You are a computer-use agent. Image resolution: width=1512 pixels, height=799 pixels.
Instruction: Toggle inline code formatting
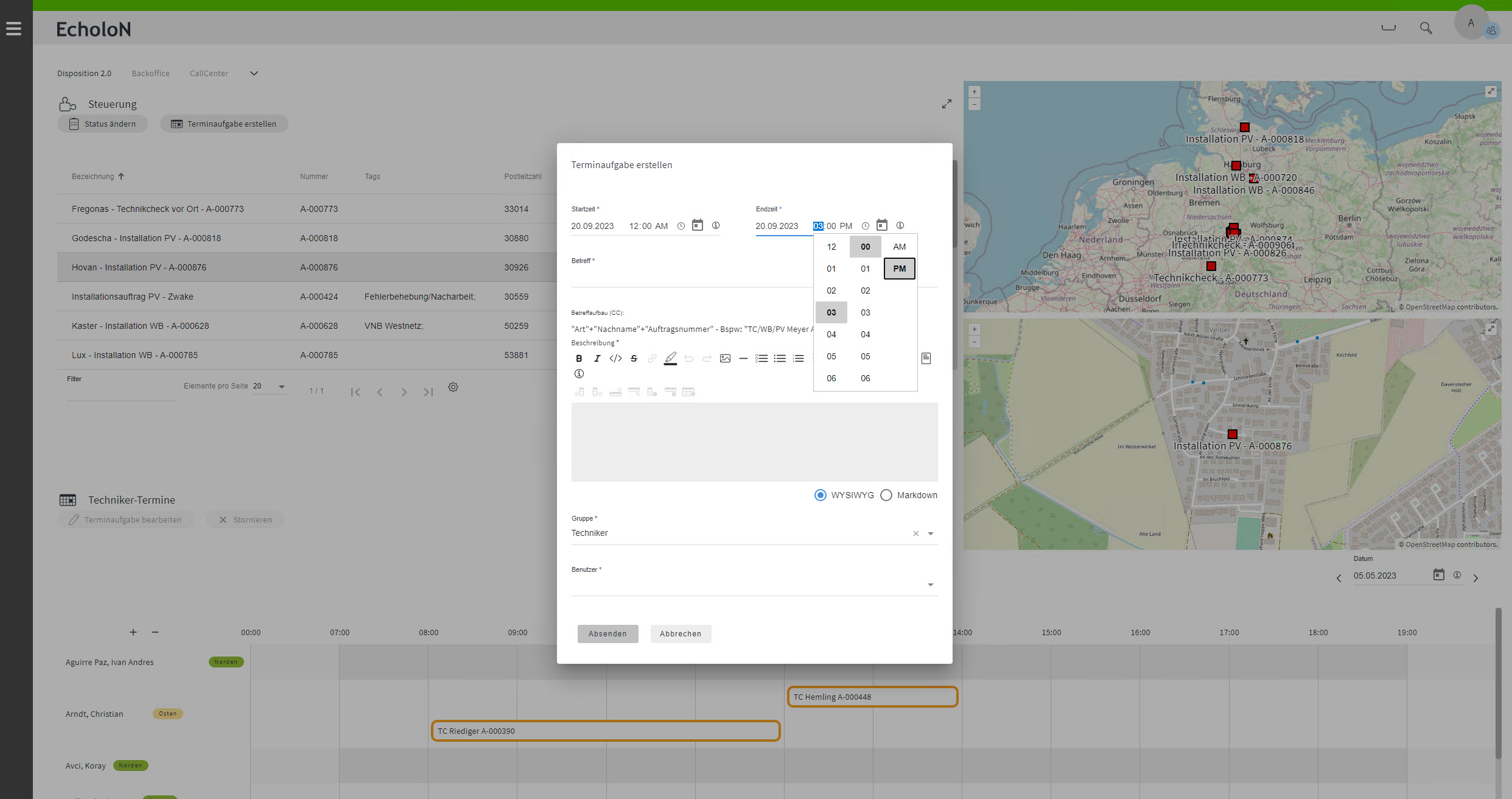[615, 359]
